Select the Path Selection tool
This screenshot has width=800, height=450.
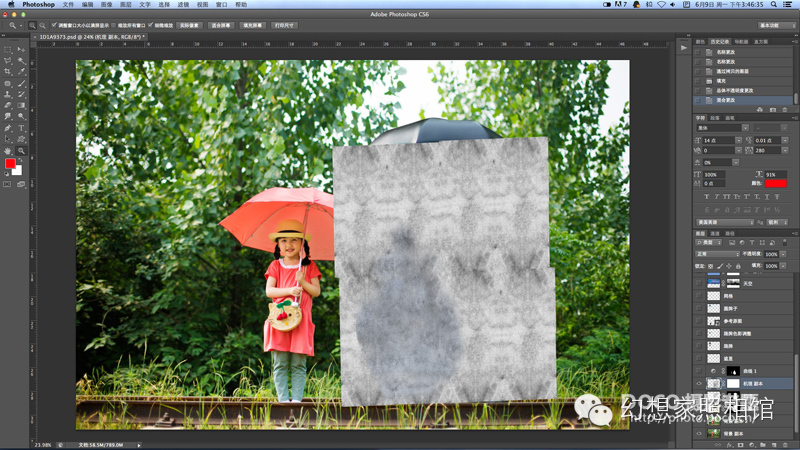point(8,139)
